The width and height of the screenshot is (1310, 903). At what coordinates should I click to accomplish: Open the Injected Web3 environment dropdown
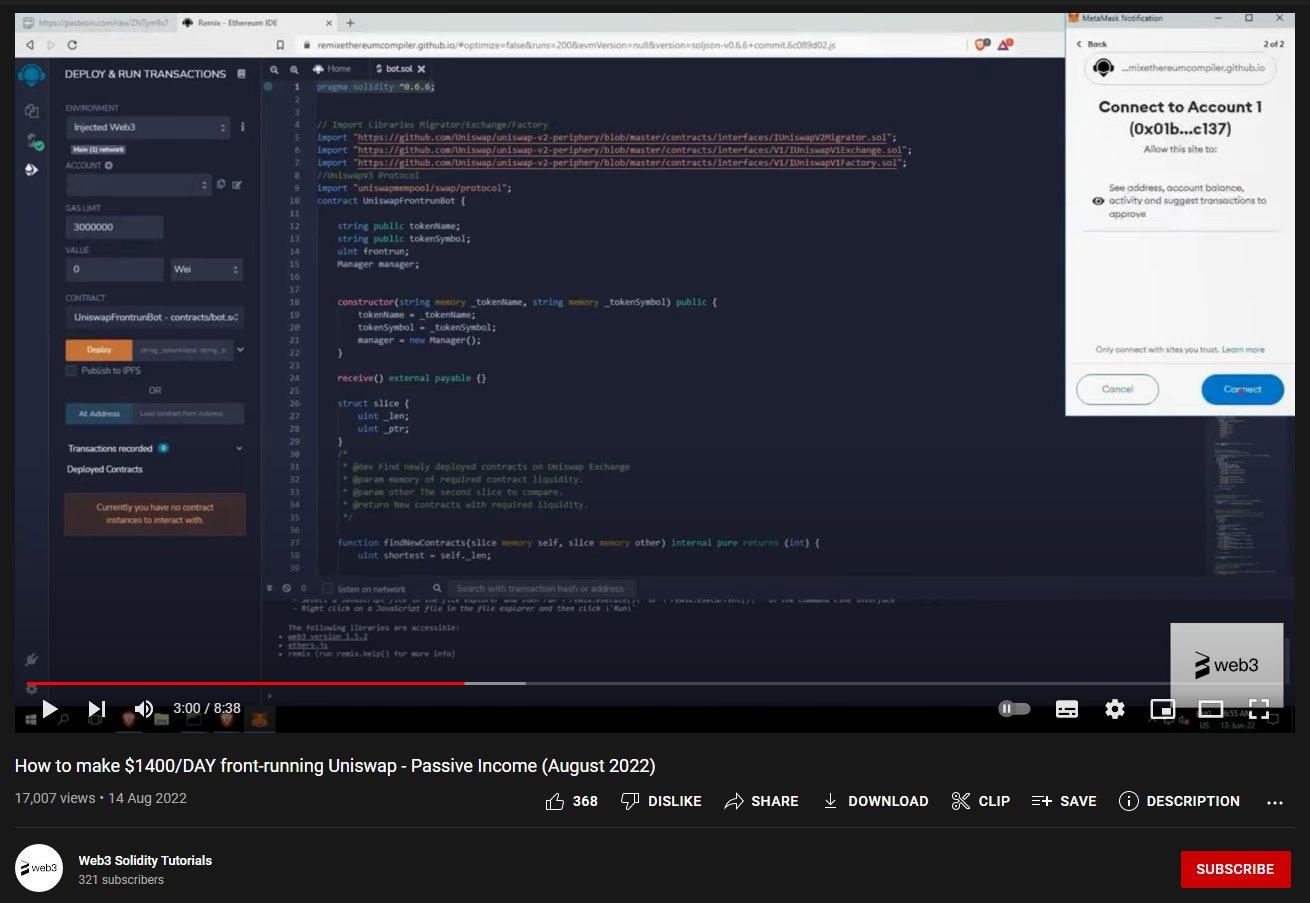coord(148,128)
